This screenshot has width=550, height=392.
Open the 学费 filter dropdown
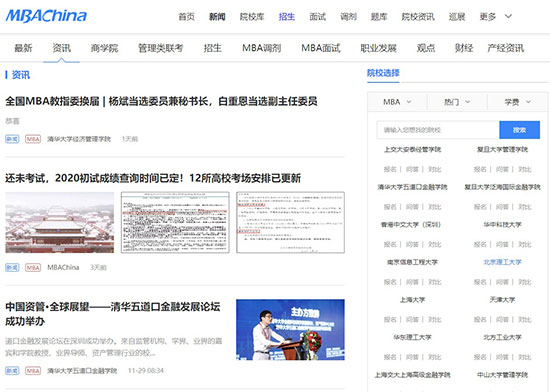[517, 102]
